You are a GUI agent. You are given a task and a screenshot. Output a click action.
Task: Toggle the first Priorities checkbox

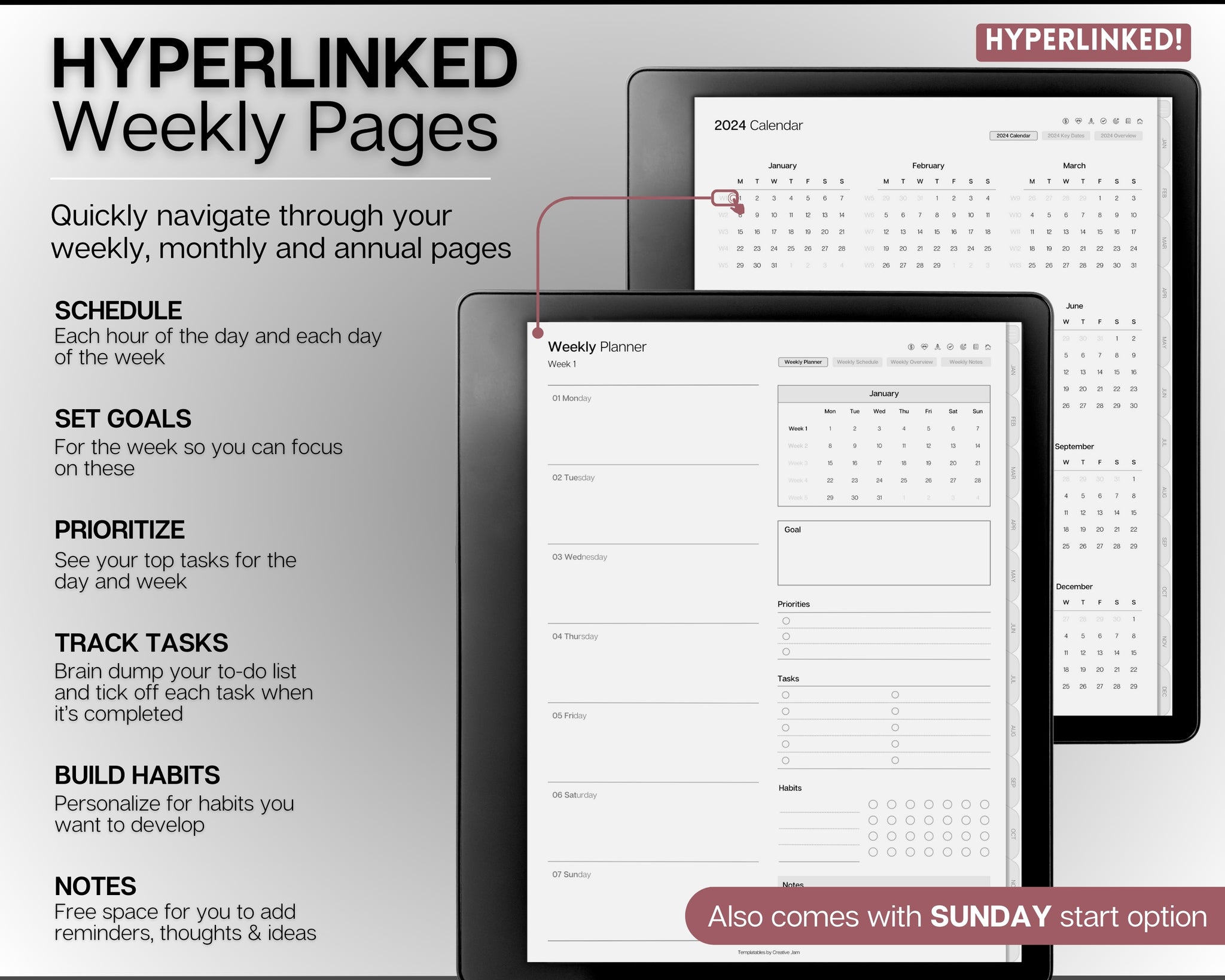[786, 621]
